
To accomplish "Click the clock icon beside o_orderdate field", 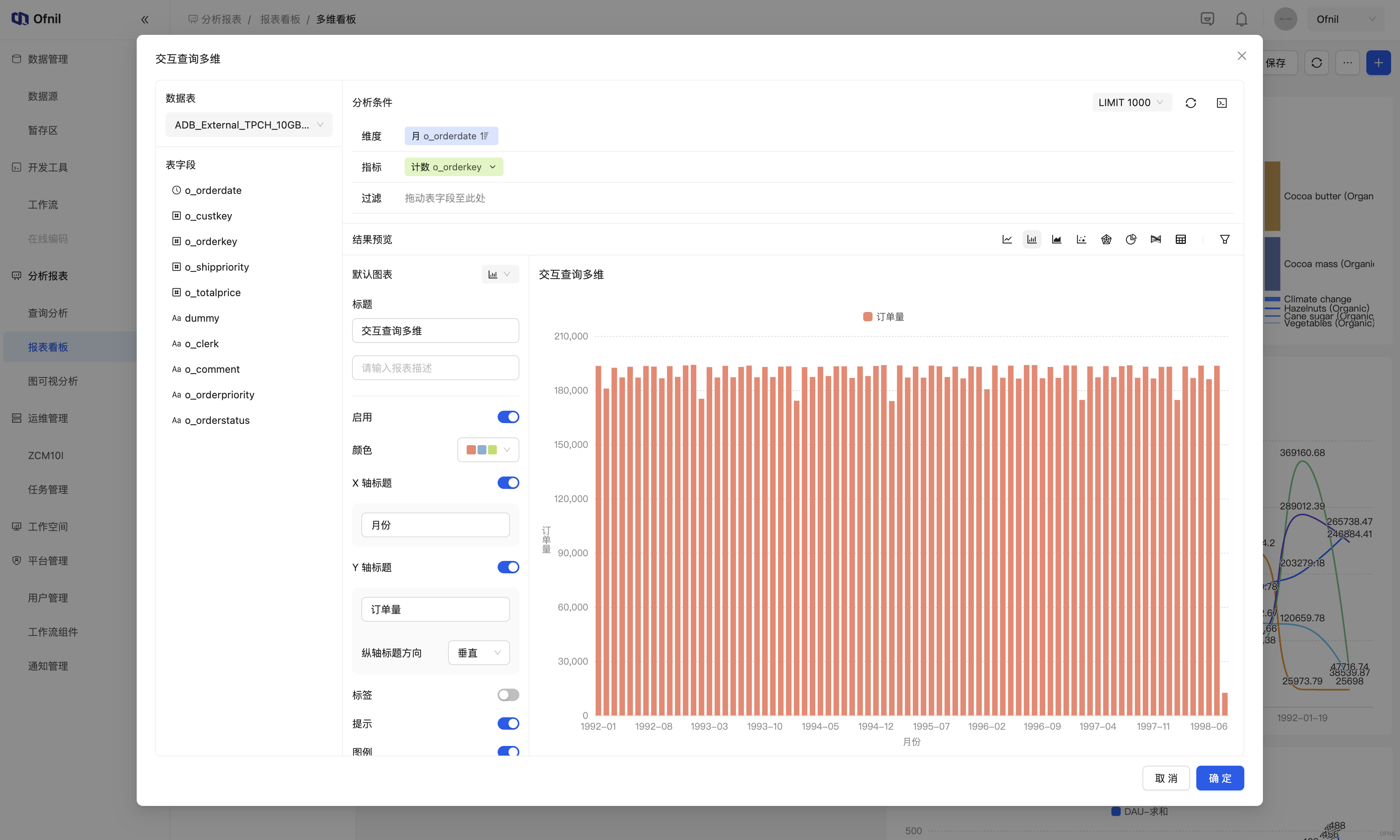I will (177, 190).
